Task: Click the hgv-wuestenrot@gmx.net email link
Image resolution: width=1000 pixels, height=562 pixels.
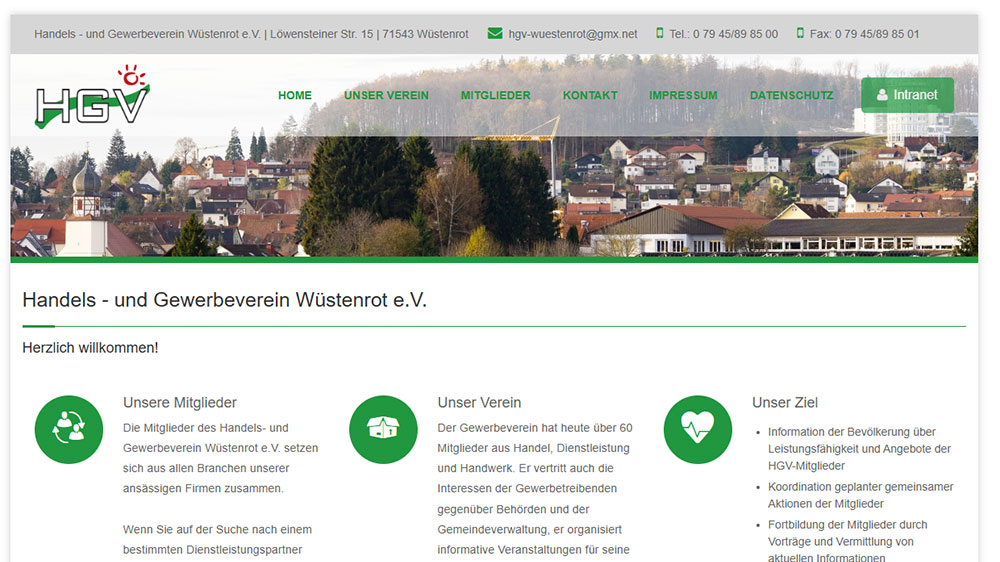Action: tap(573, 34)
